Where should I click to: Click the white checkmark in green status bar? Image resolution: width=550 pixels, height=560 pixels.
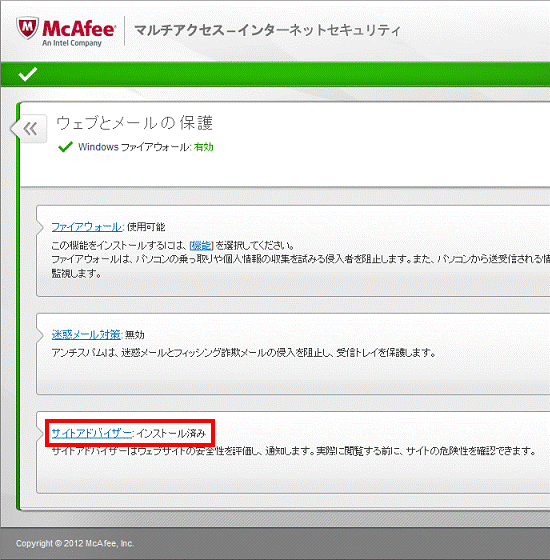(x=28, y=74)
